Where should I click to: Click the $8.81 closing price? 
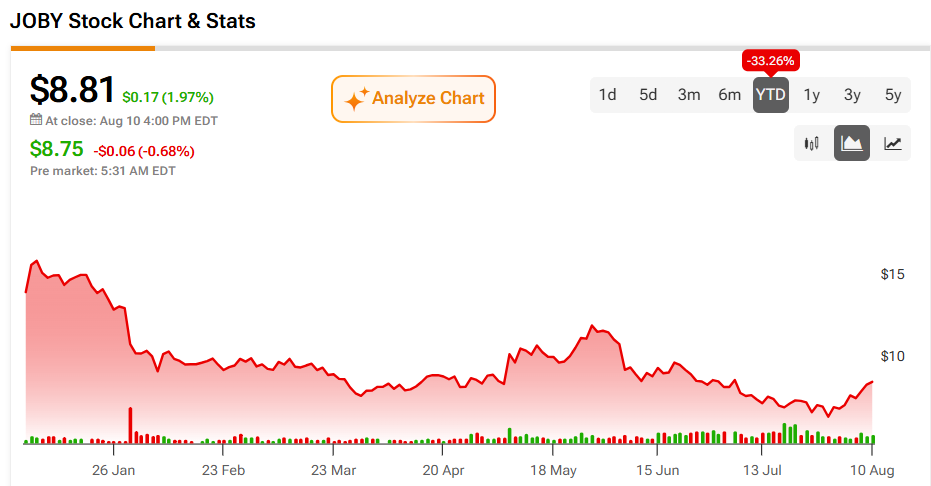[x=72, y=90]
